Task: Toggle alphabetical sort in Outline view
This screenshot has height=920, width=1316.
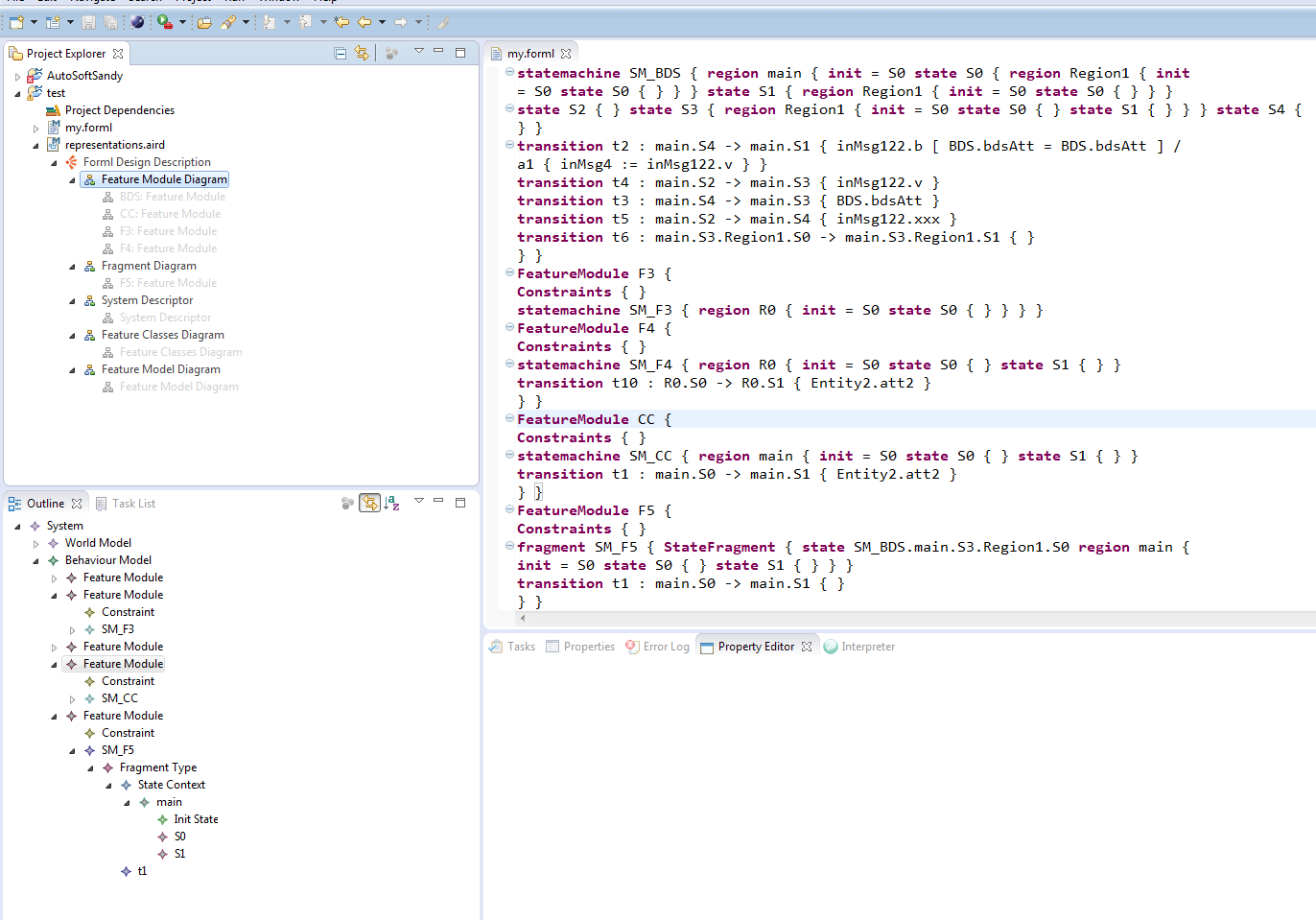Action: click(x=391, y=503)
